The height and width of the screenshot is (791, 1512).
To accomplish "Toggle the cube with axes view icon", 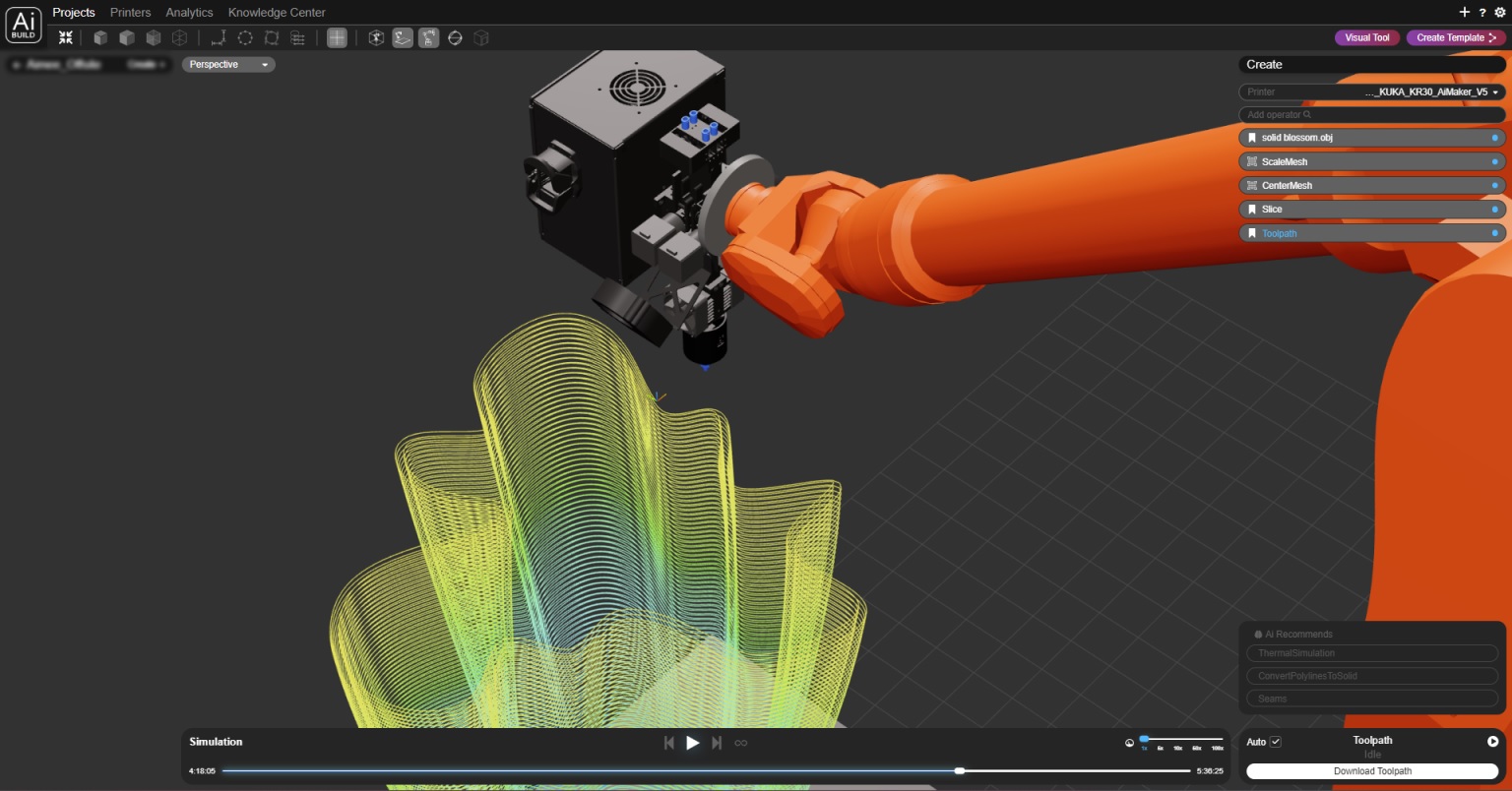I will 376,37.
